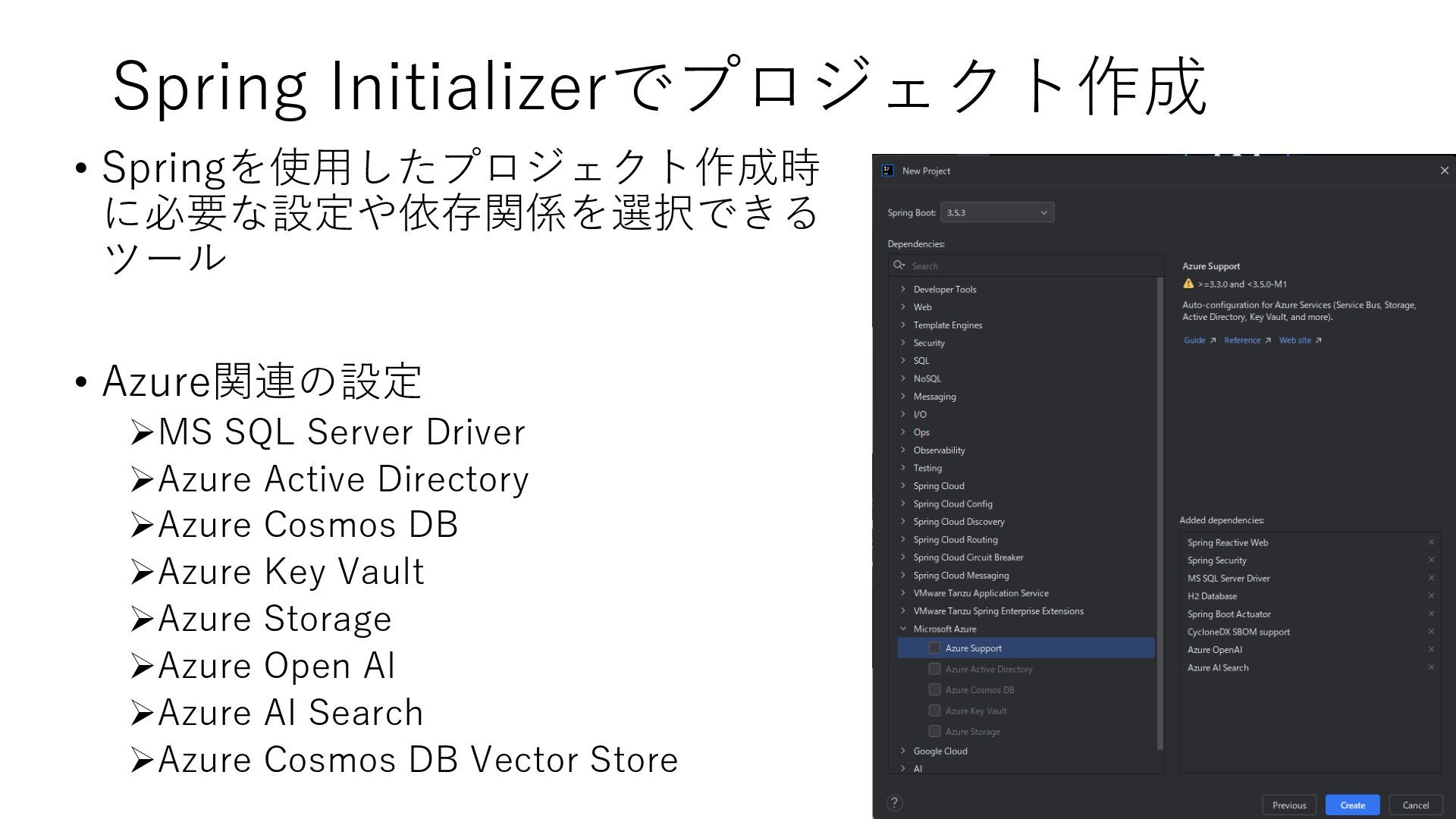This screenshot has width=1456, height=819.
Task: Close the New Project dialog
Action: (x=1444, y=171)
